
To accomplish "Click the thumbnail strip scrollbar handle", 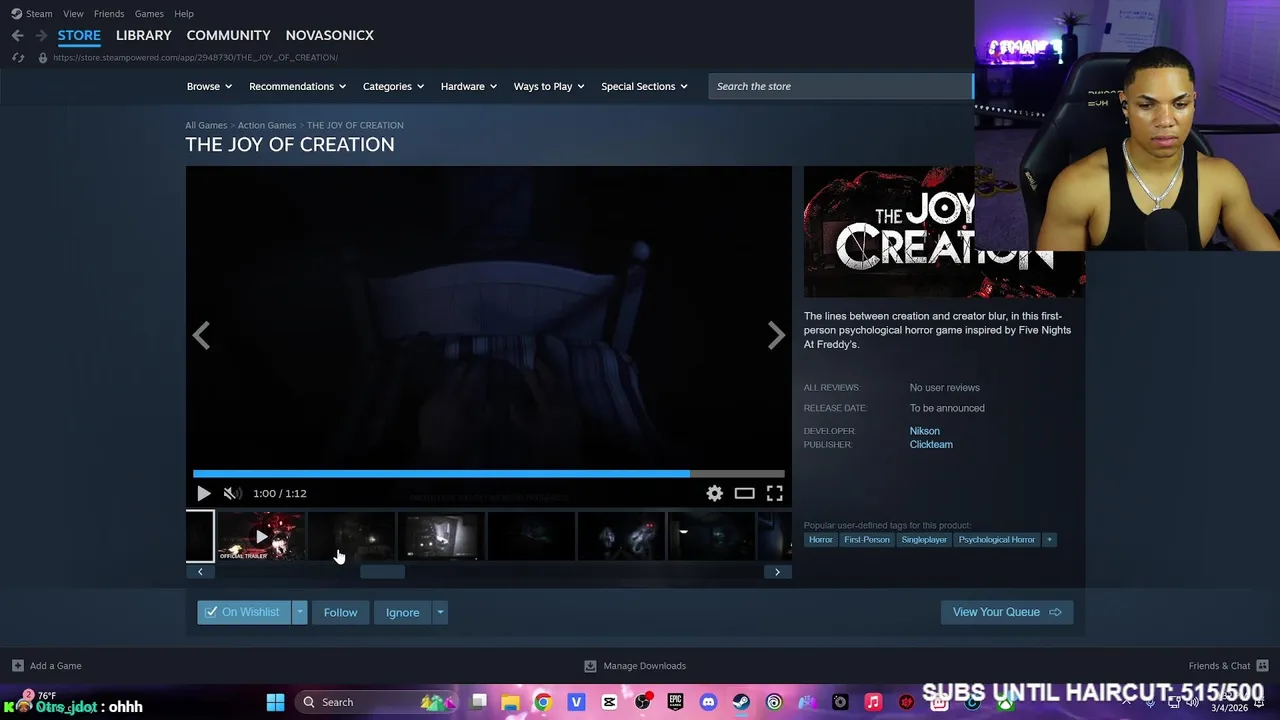I will coord(382,571).
